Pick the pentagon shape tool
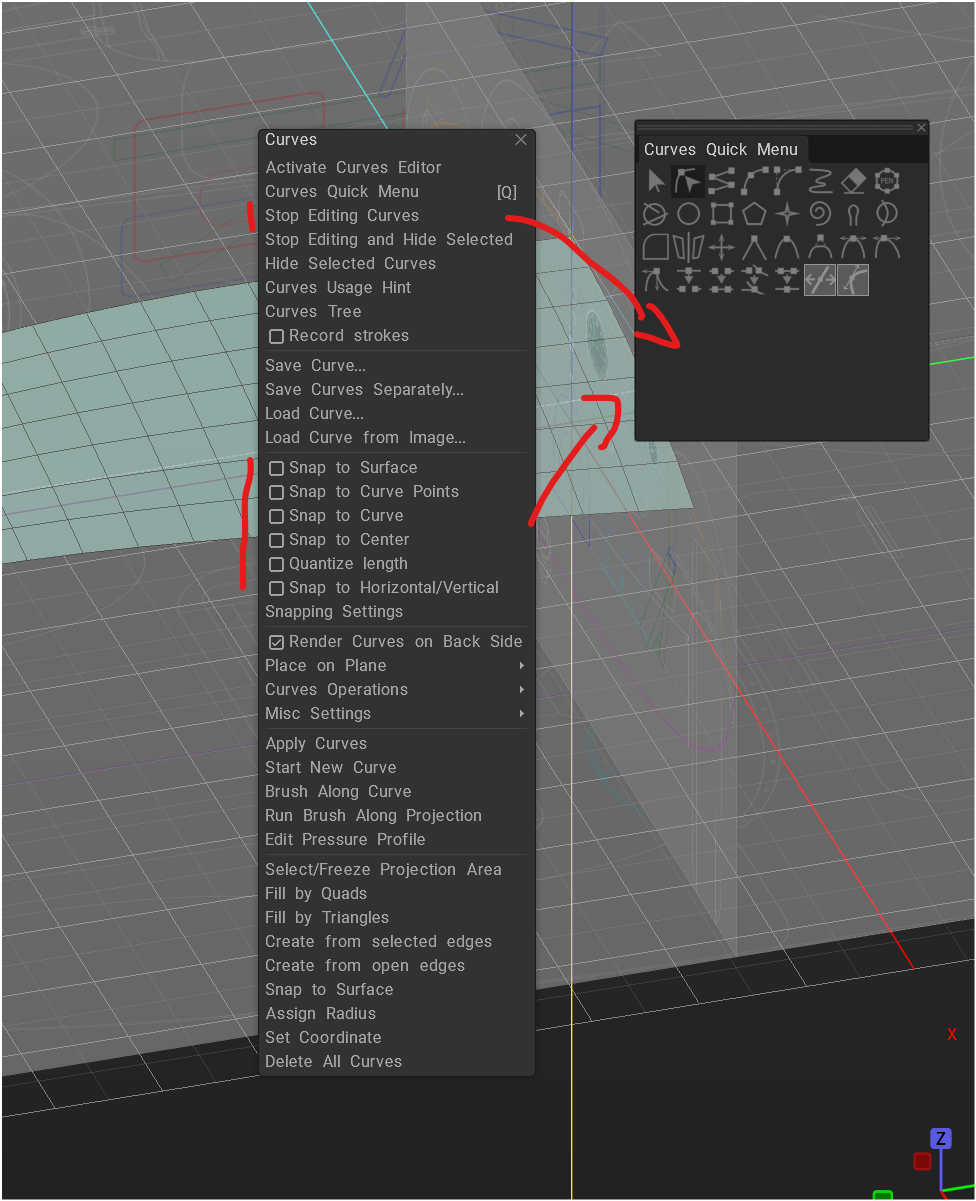The height and width of the screenshot is (1201, 976). click(x=754, y=214)
